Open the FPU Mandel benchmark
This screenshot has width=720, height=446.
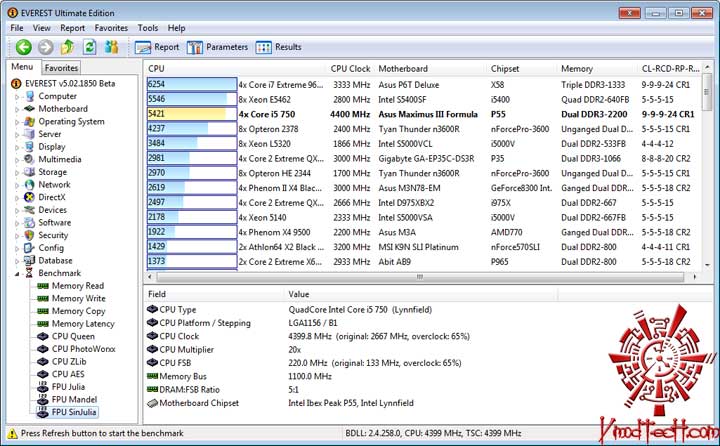(x=67, y=400)
